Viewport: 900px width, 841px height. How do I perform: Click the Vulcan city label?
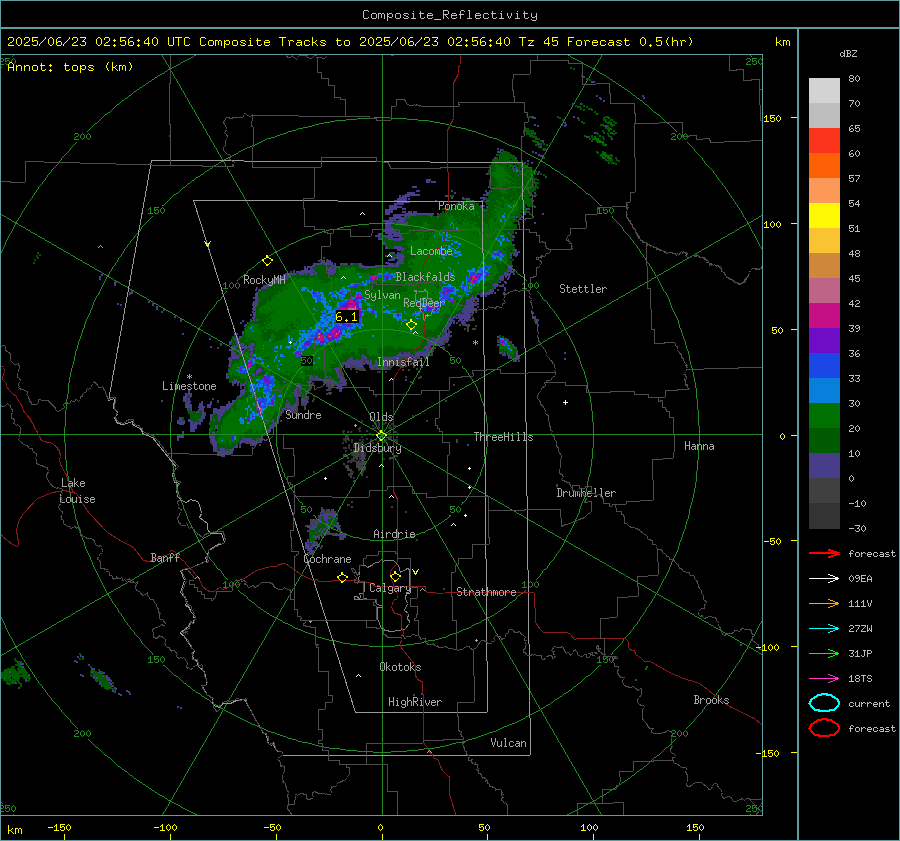click(508, 743)
